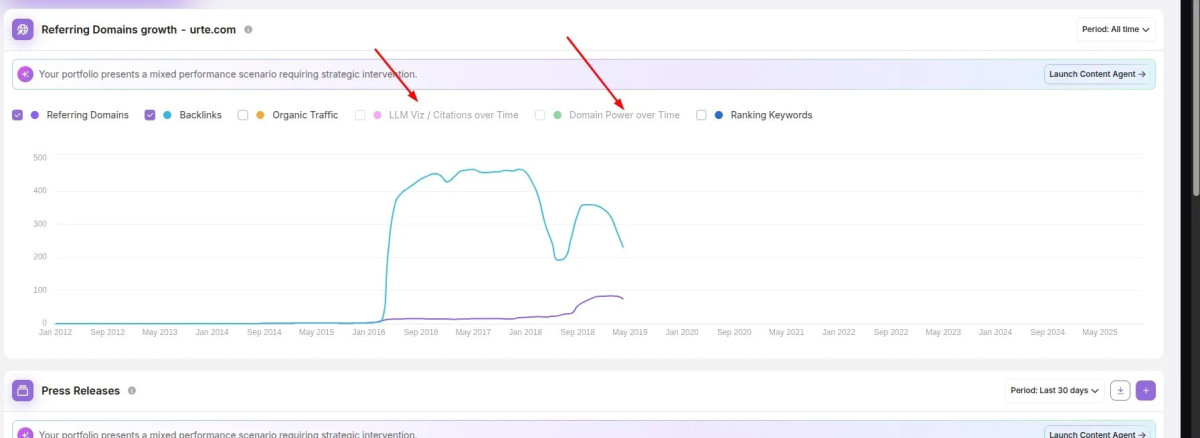Enable LLM Viz / Citations over Time checkbox
Screen dimensions: 1200x438
[360, 115]
